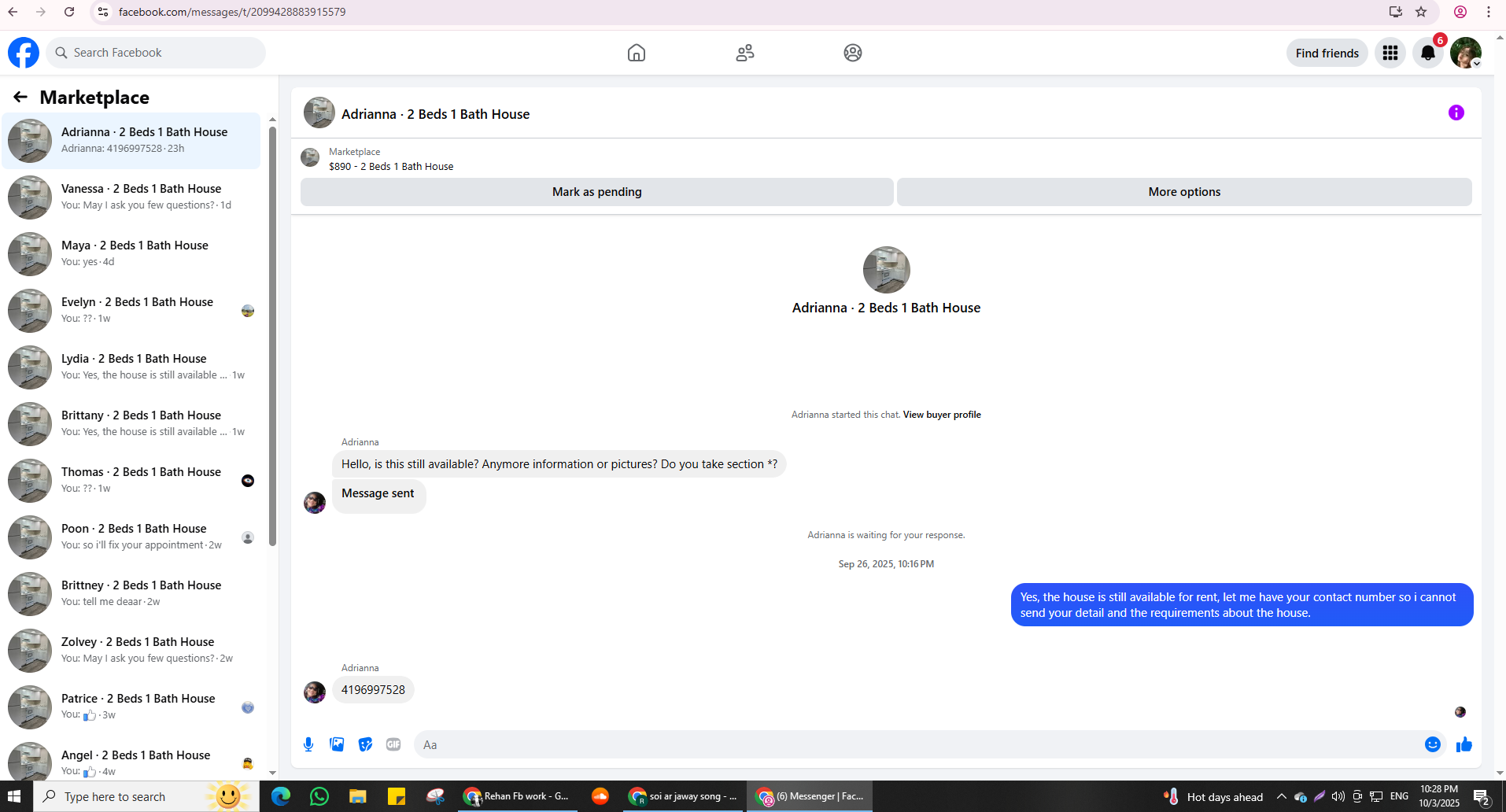Viewport: 1506px width, 812px height.
Task: Switch to soi ar jaway song Chrome window
Action: coord(682,796)
